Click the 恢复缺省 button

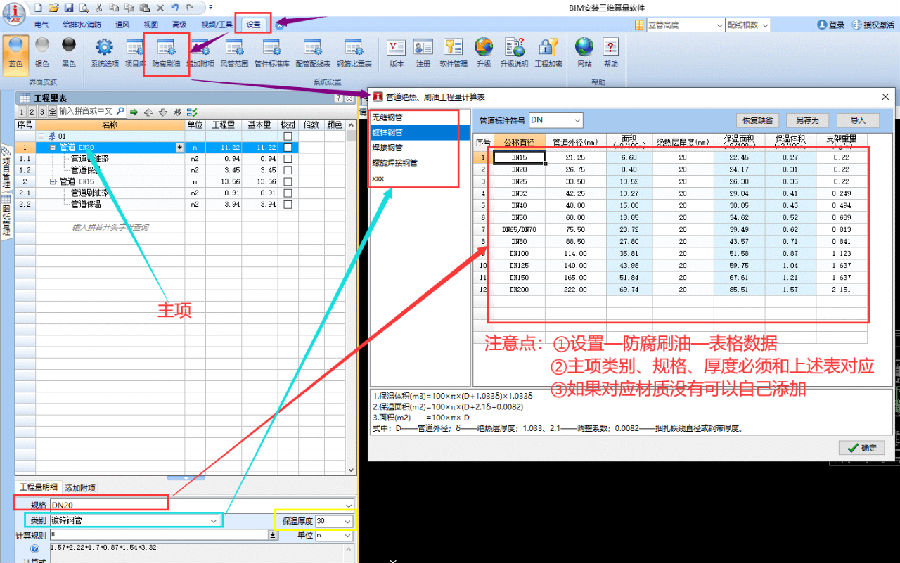tap(759, 120)
